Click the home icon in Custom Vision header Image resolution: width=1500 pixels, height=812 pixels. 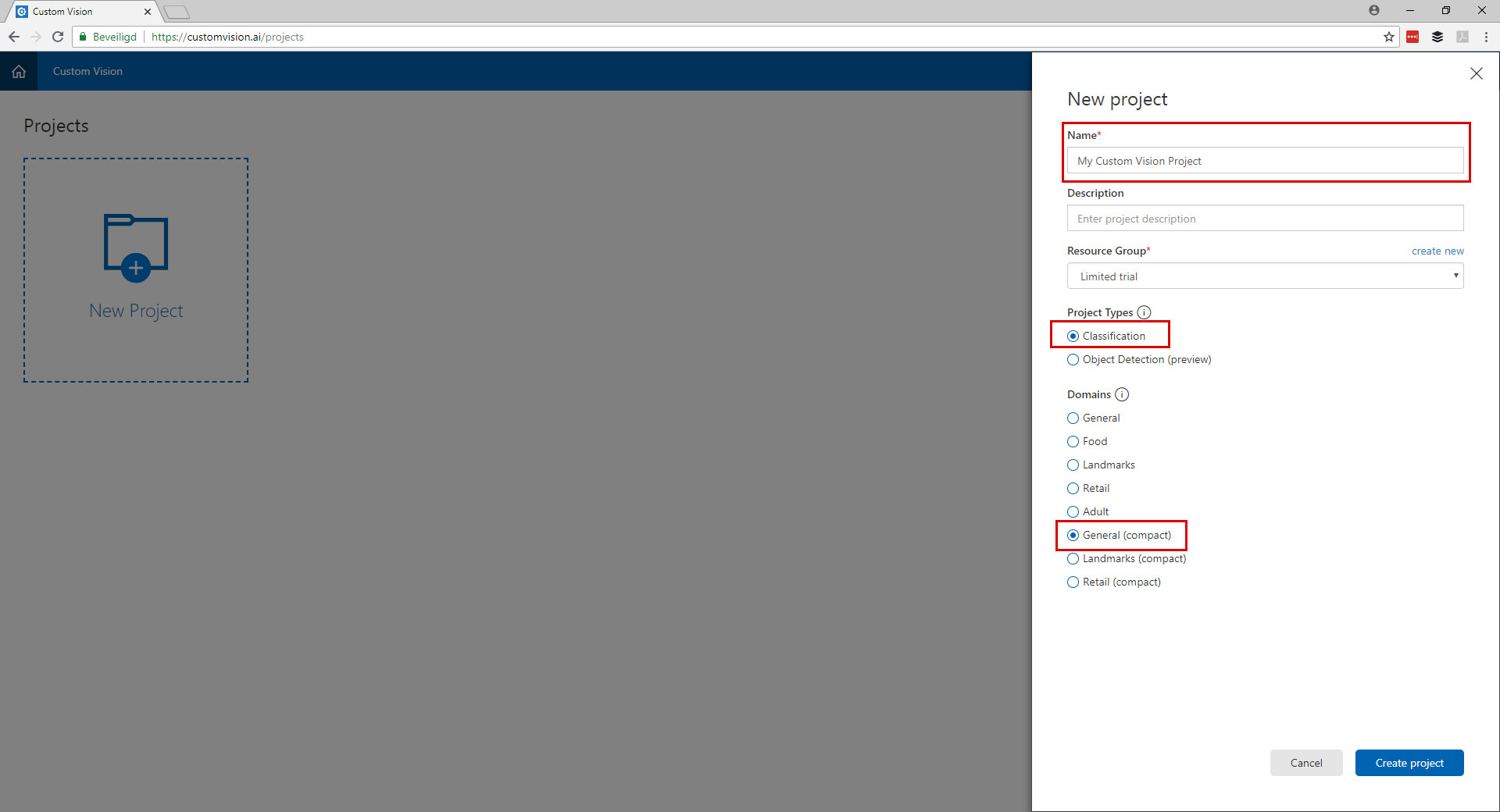point(19,71)
